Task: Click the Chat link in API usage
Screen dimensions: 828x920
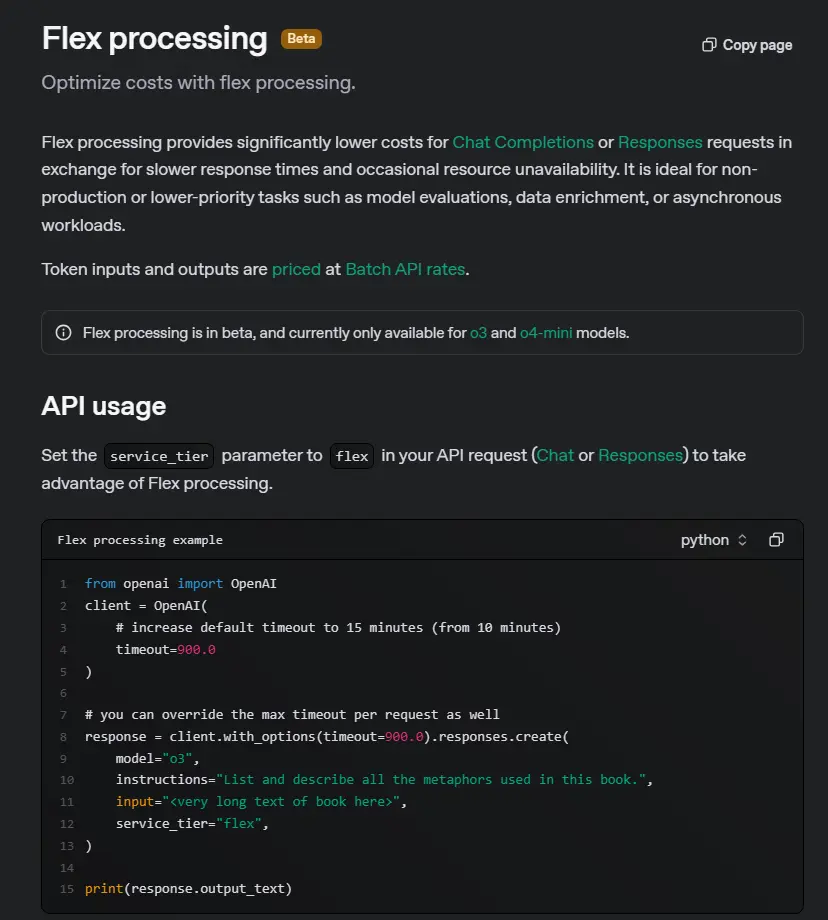Action: 555,455
